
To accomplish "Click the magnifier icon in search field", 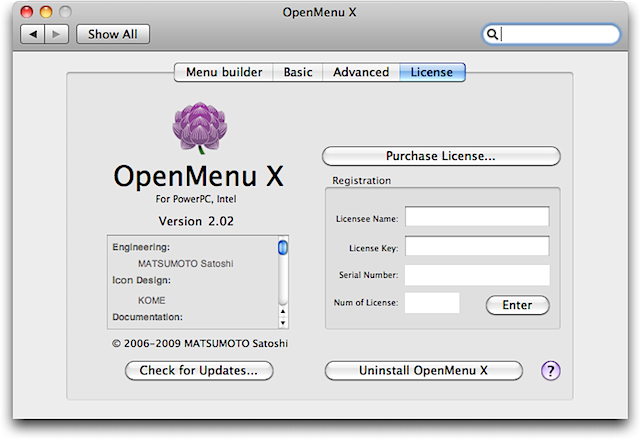I will click(492, 34).
